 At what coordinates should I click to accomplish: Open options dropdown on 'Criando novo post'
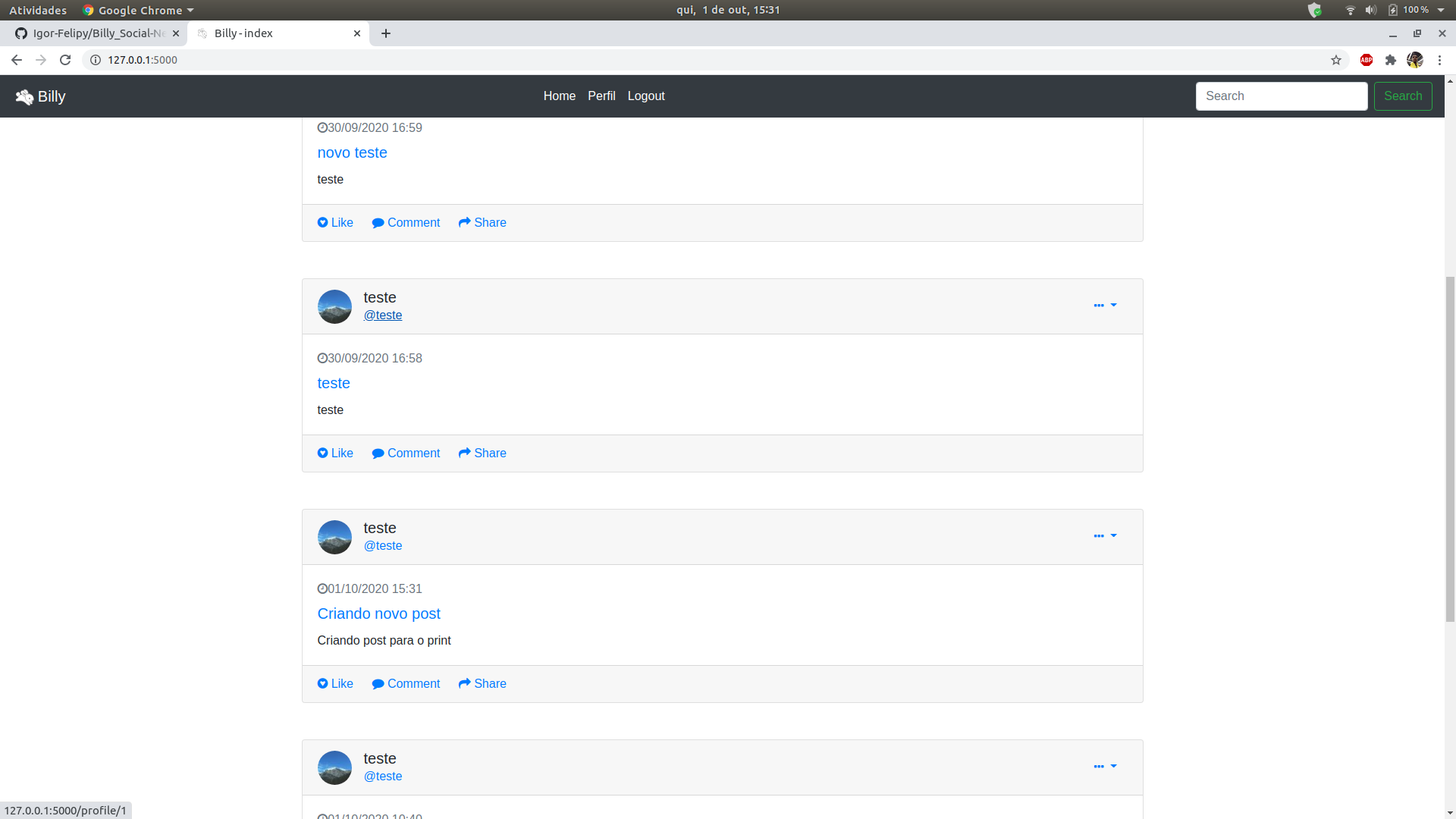pos(1105,535)
